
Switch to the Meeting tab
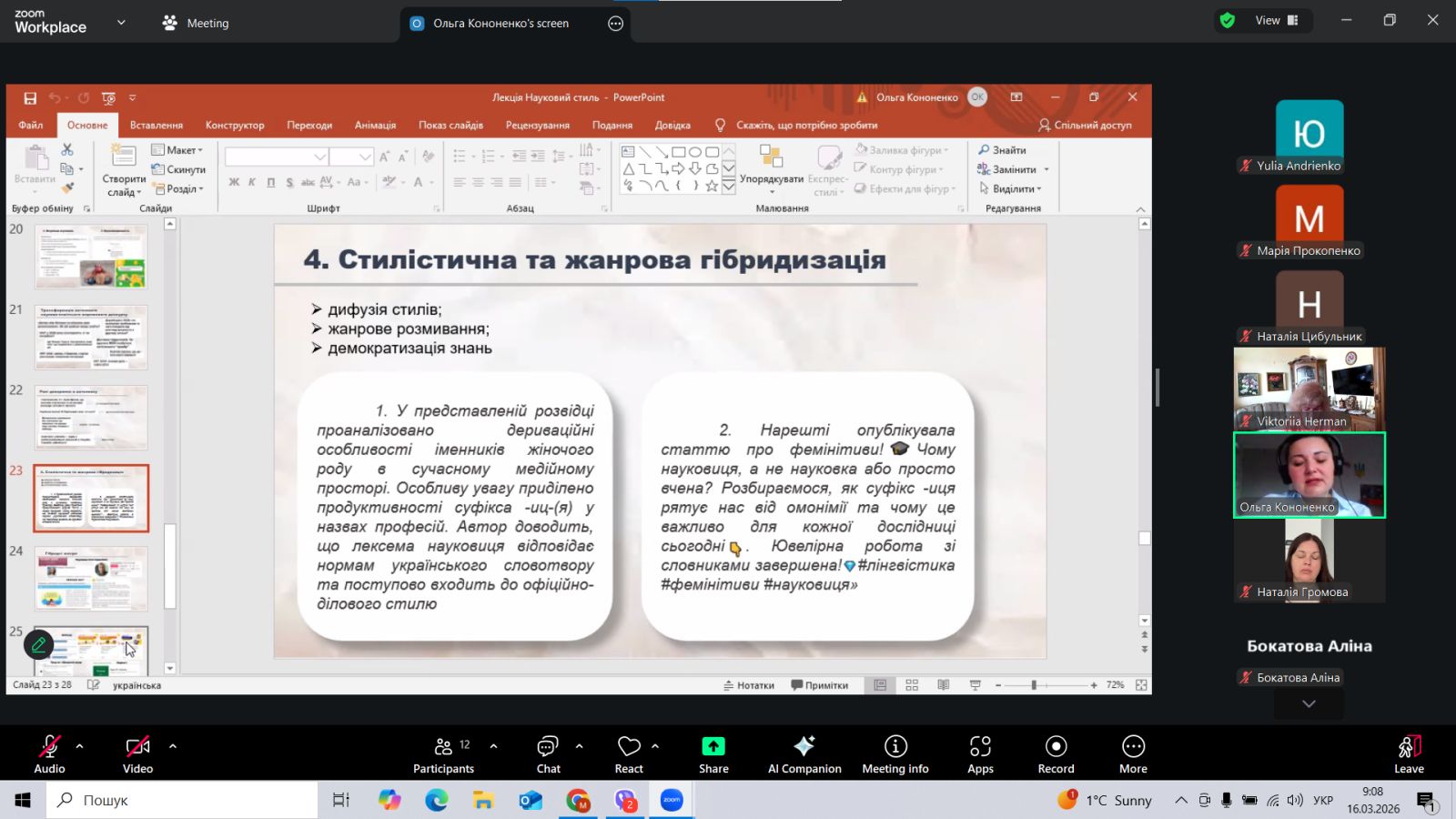pos(196,24)
